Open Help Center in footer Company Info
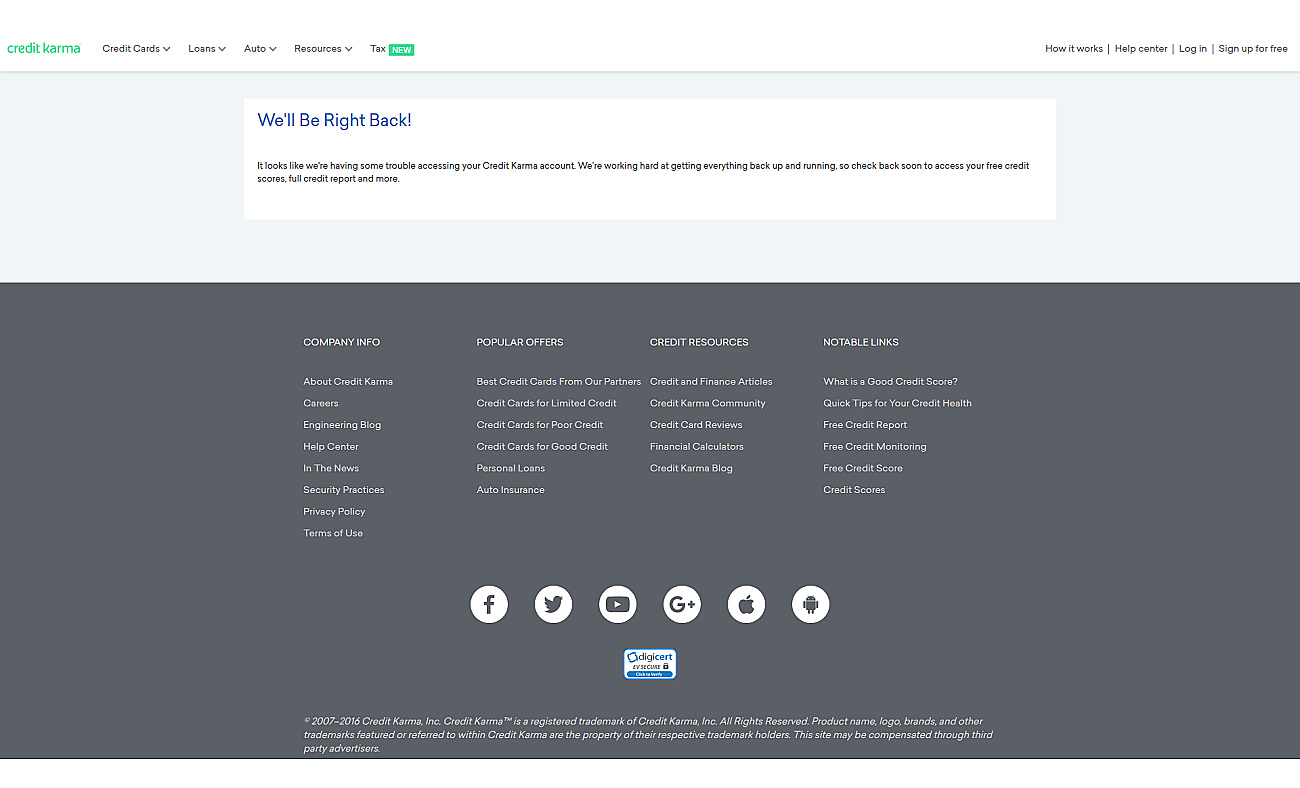Viewport: 1300px width, 788px height. coord(331,447)
